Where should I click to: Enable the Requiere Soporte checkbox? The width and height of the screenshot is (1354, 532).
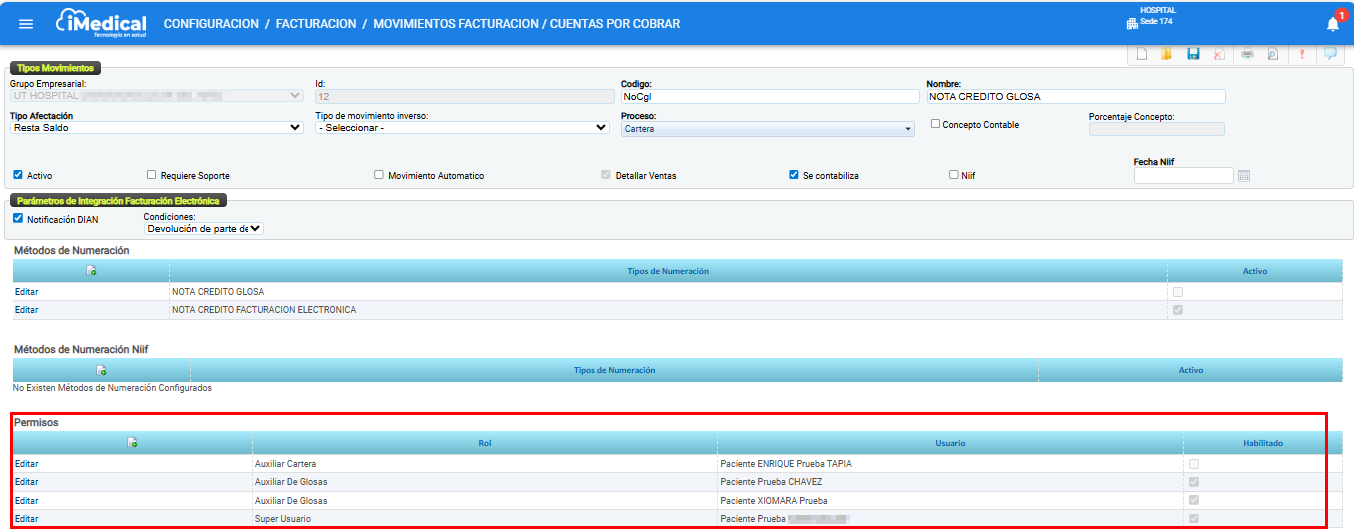click(x=152, y=175)
